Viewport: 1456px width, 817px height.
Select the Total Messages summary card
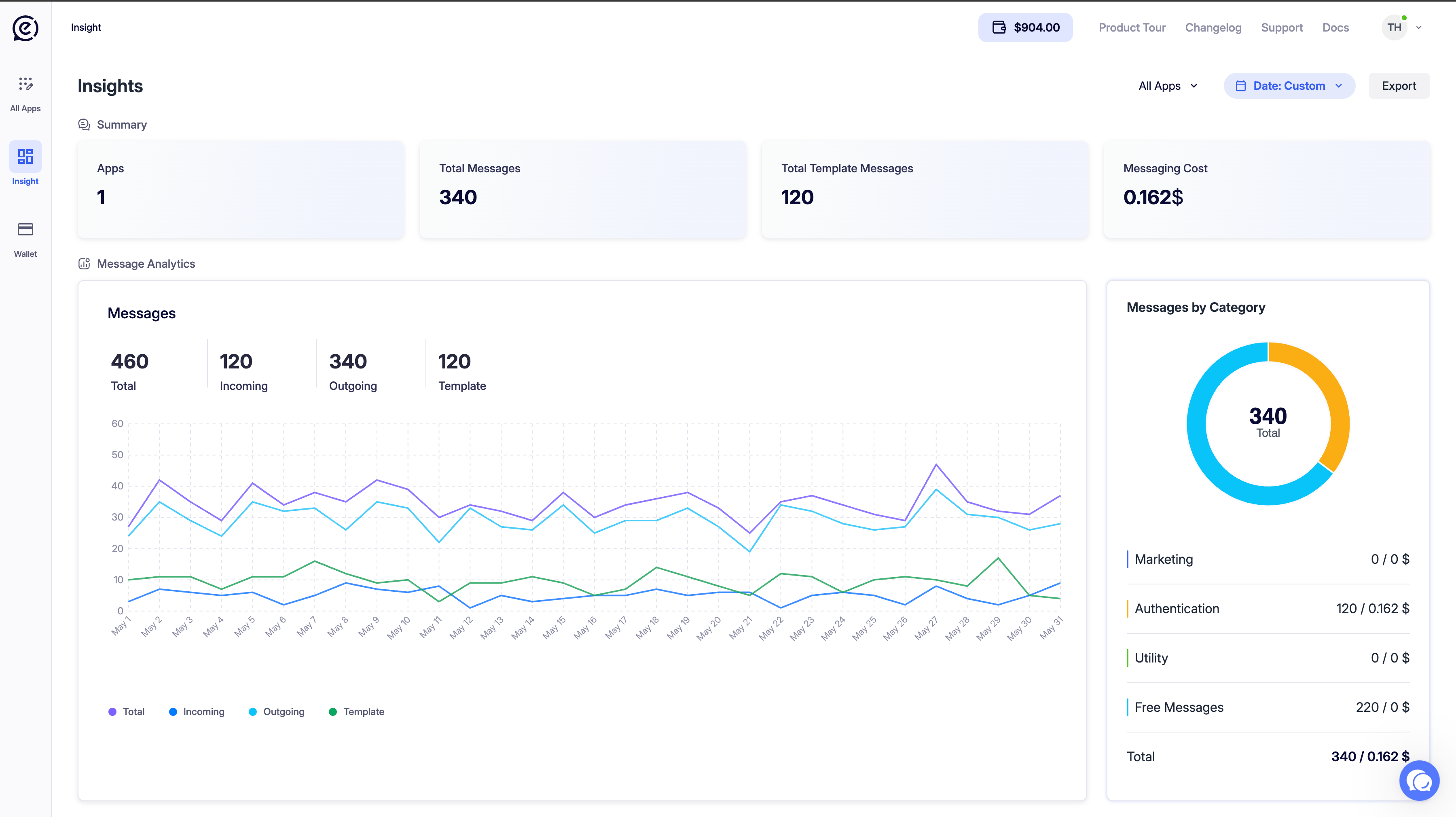pos(583,189)
